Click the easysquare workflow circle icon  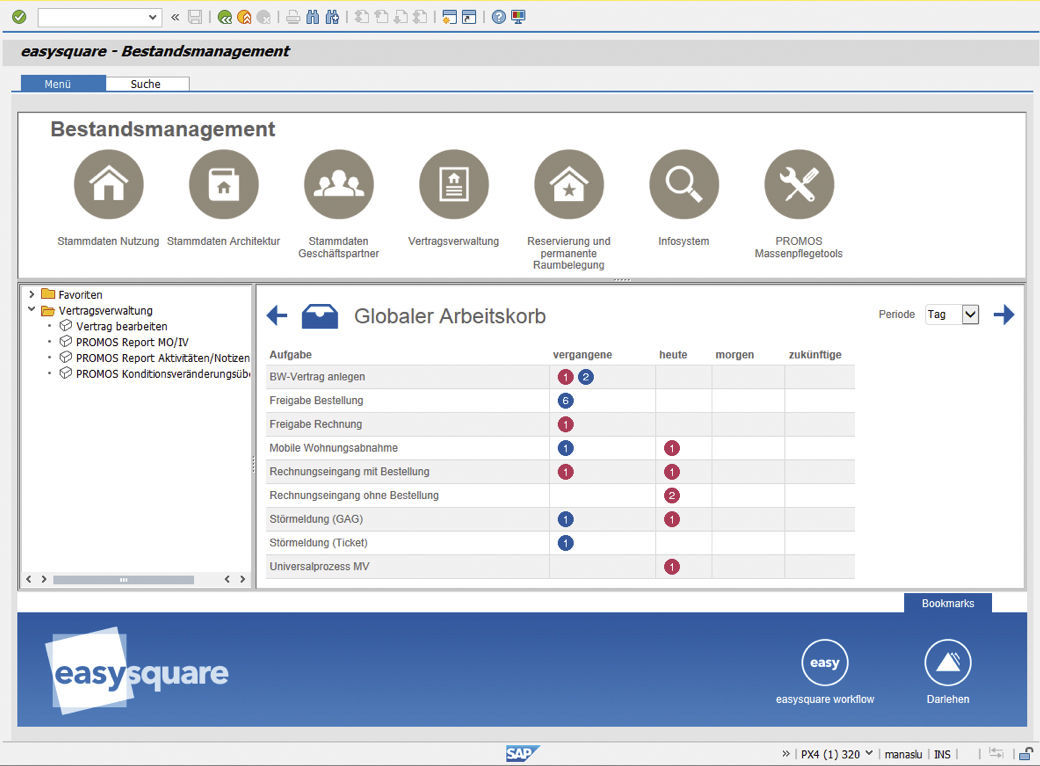[x=824, y=661]
